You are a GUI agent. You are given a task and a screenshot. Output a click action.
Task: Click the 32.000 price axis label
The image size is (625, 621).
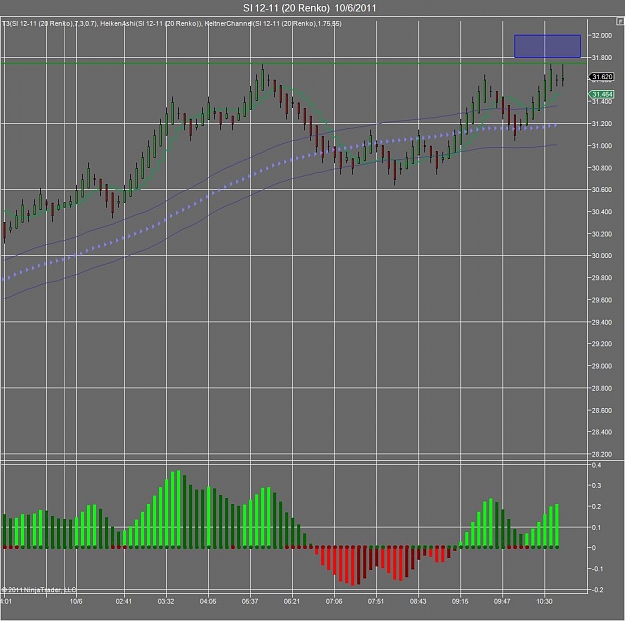pyautogui.click(x=601, y=35)
